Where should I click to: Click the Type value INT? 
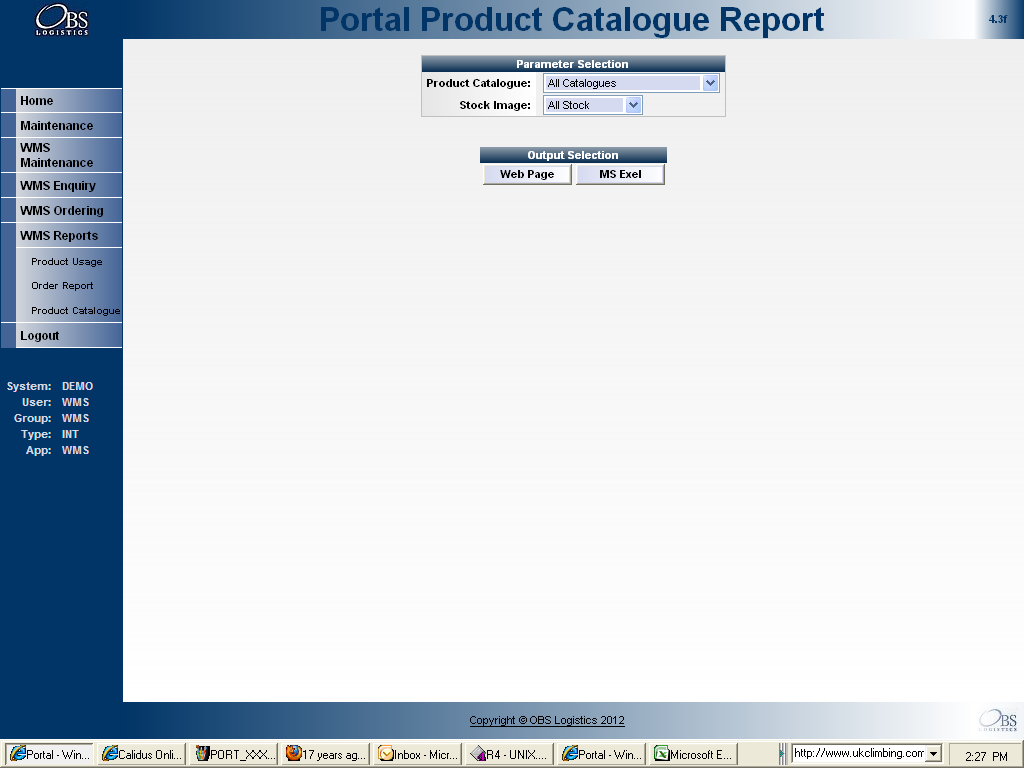pyautogui.click(x=70, y=434)
